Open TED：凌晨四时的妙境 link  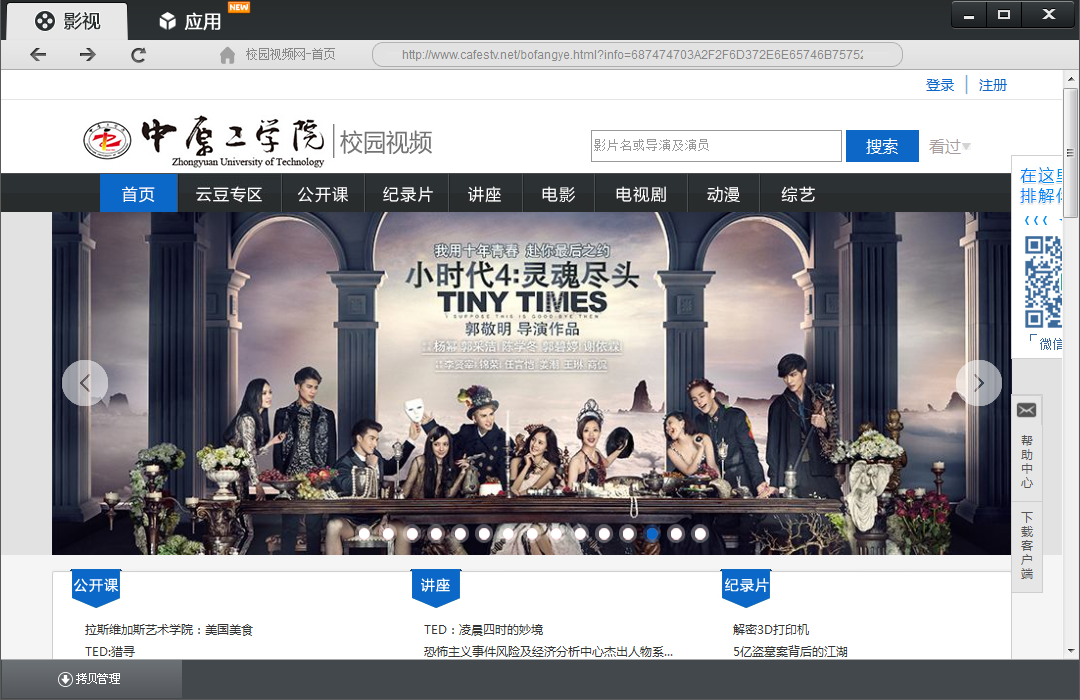484,630
